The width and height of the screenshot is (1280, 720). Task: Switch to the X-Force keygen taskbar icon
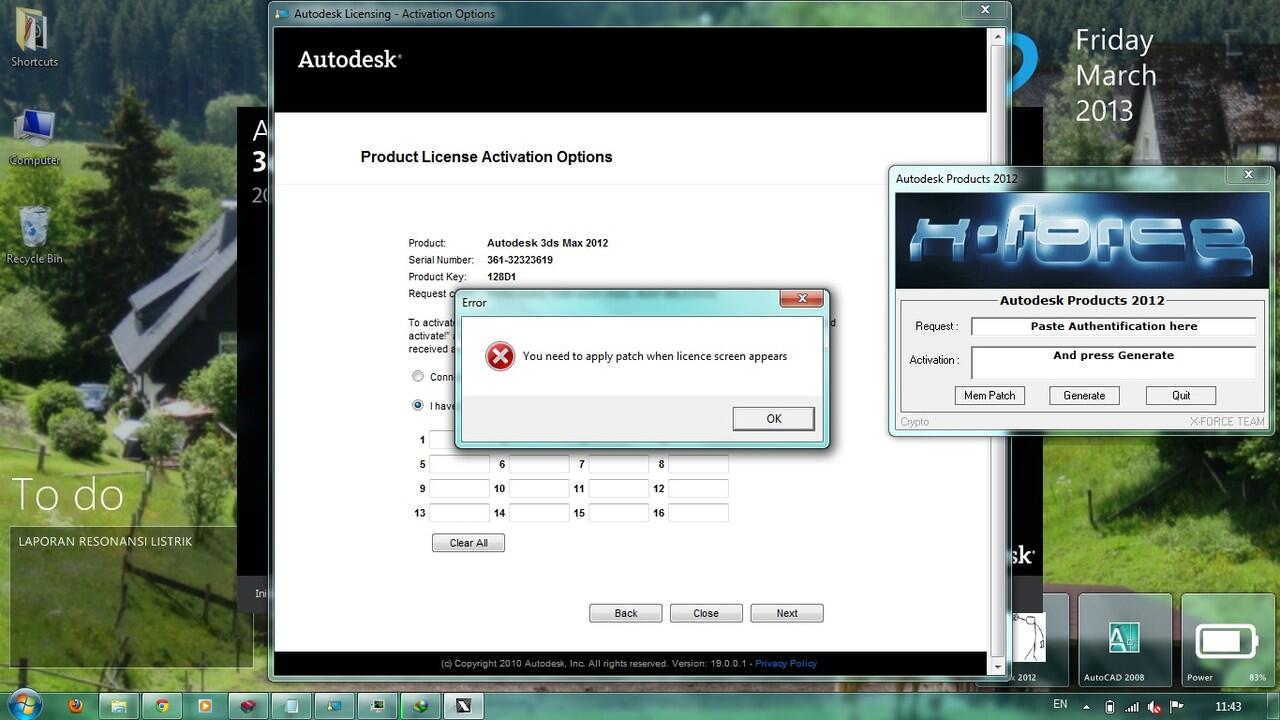[x=464, y=705]
